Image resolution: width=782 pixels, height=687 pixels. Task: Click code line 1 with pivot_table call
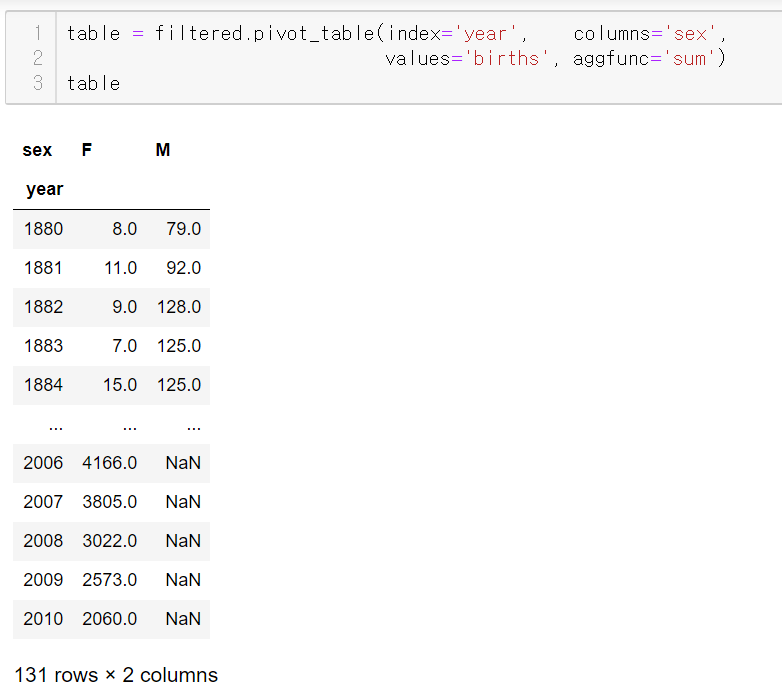coord(397,33)
